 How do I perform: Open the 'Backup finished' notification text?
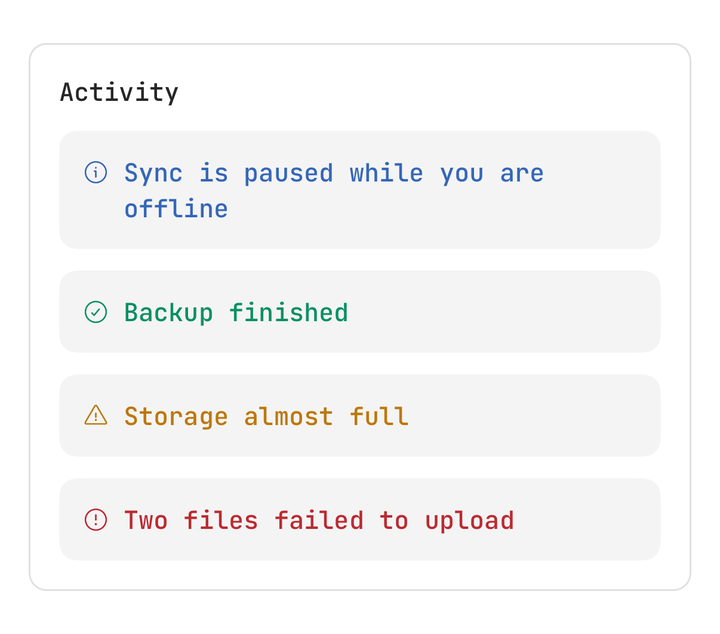(236, 313)
